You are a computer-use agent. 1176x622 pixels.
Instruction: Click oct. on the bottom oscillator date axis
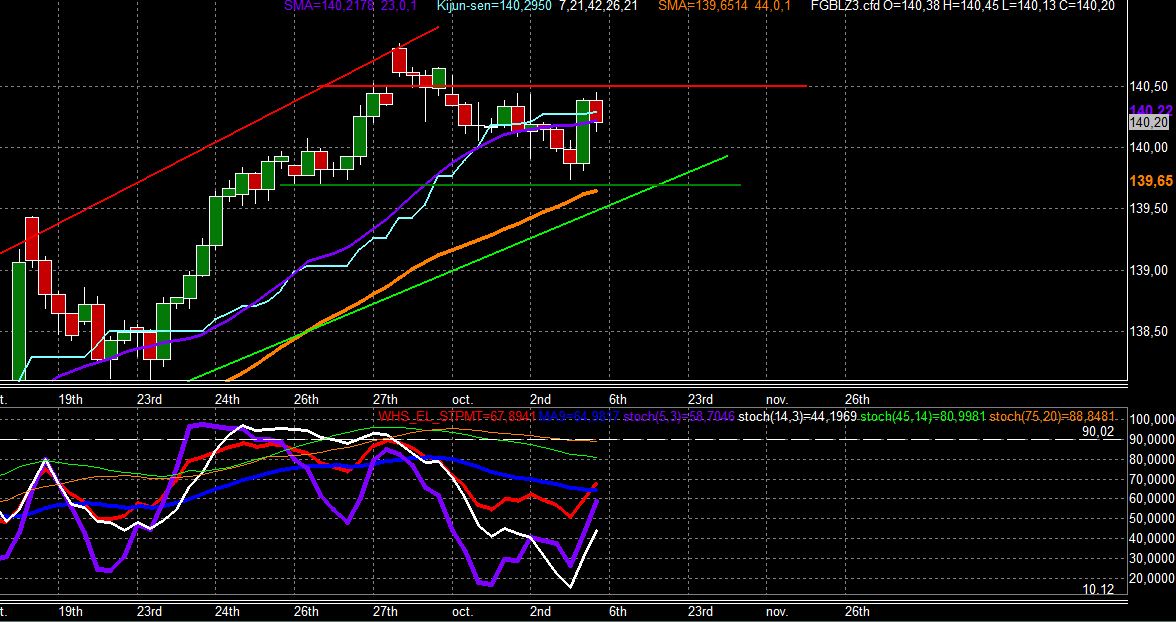(463, 611)
